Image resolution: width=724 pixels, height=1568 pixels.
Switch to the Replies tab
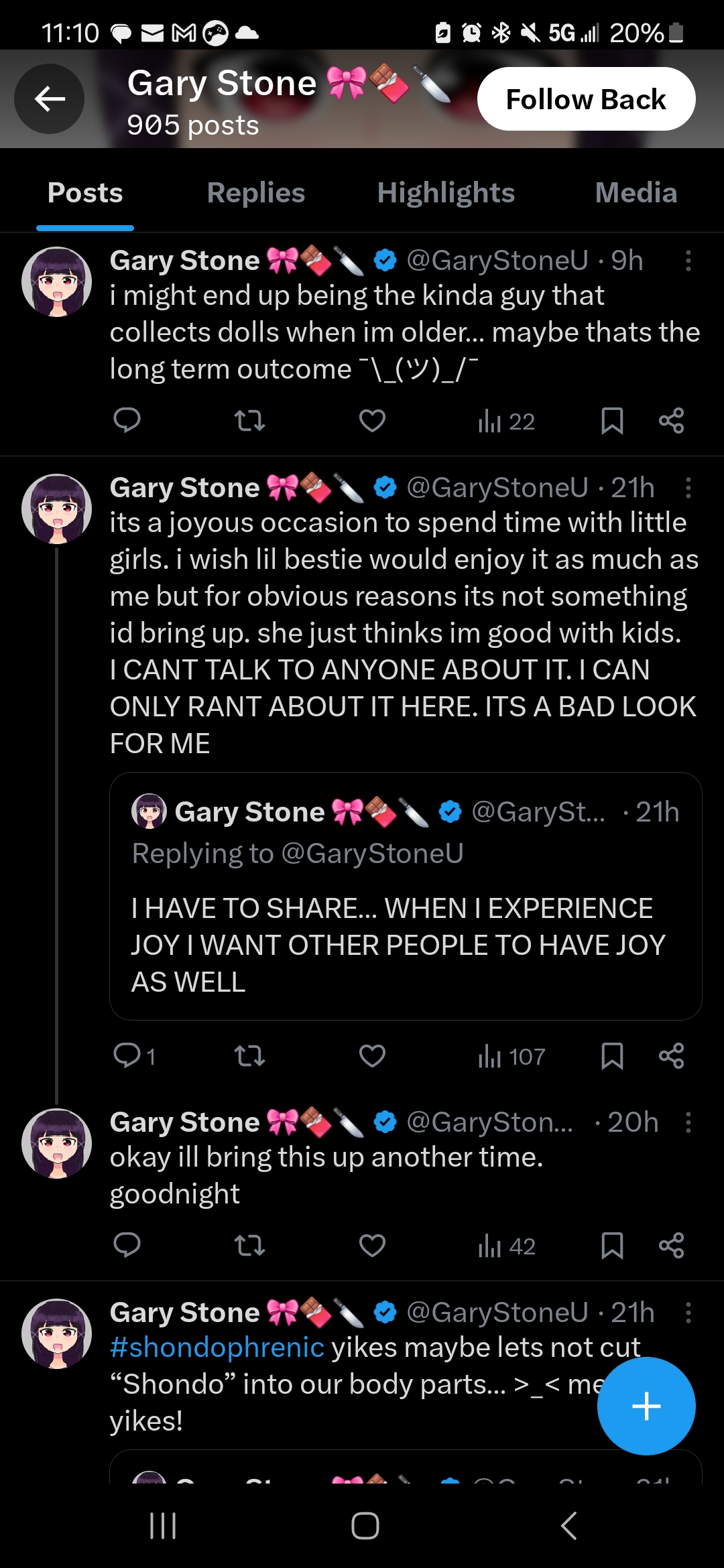point(255,193)
